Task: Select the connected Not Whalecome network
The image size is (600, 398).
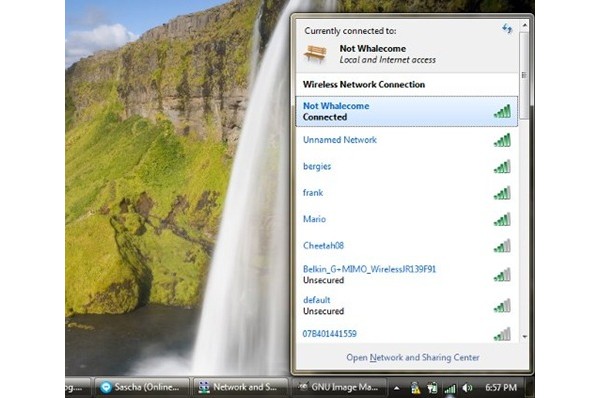Action: pos(407,111)
